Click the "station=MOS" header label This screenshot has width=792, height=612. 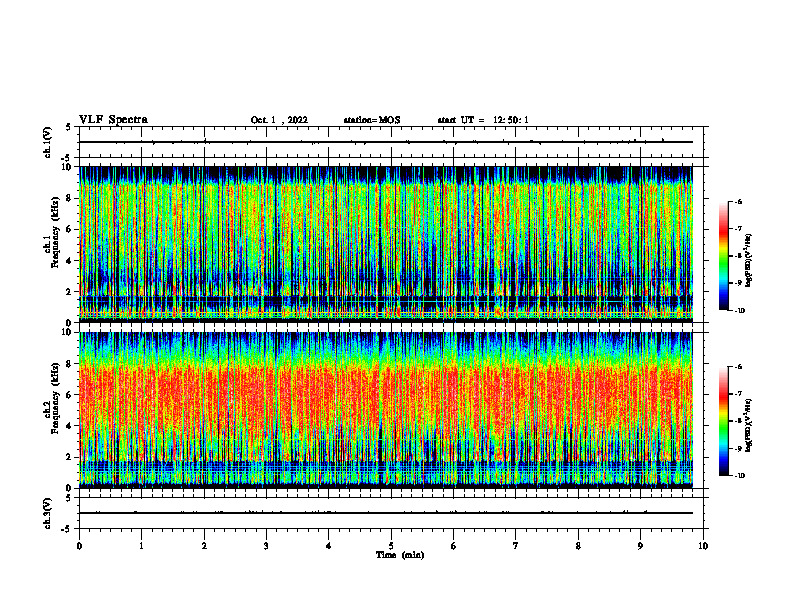[x=372, y=120]
